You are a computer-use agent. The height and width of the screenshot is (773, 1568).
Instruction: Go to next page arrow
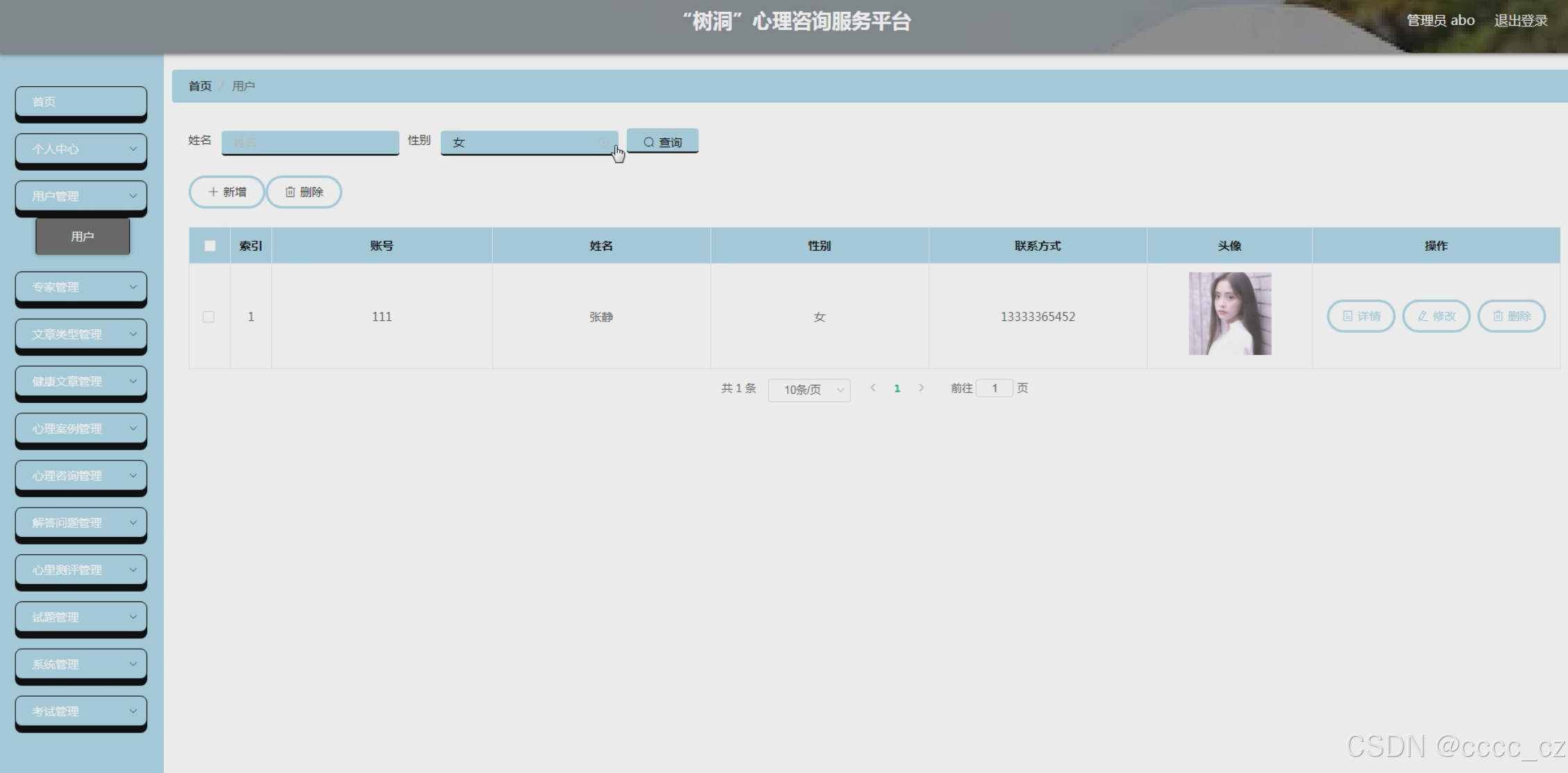coord(921,388)
